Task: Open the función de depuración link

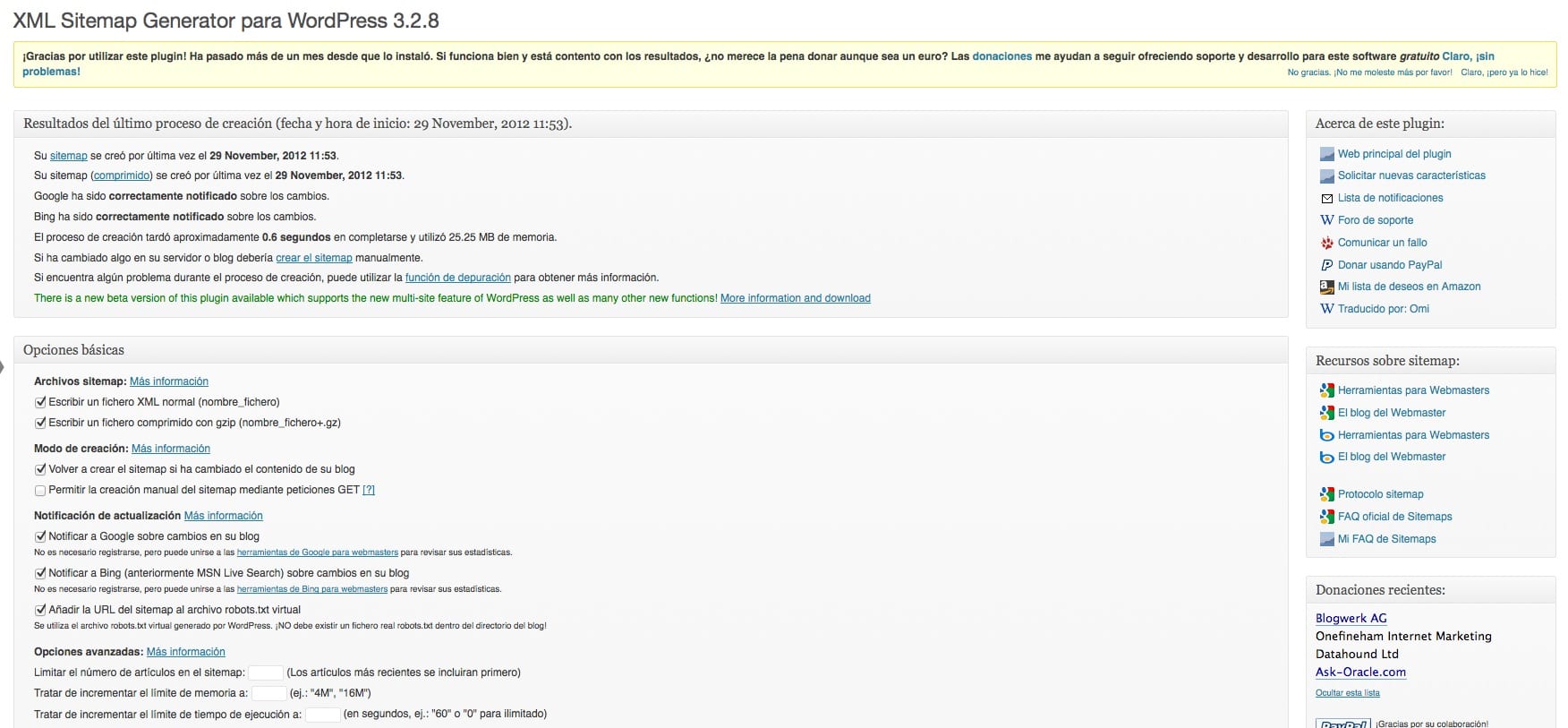Action: (457, 278)
